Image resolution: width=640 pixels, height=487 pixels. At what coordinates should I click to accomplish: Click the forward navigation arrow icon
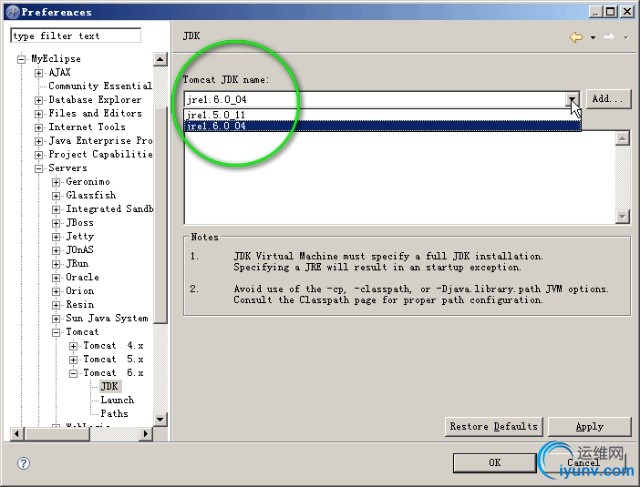pos(609,38)
